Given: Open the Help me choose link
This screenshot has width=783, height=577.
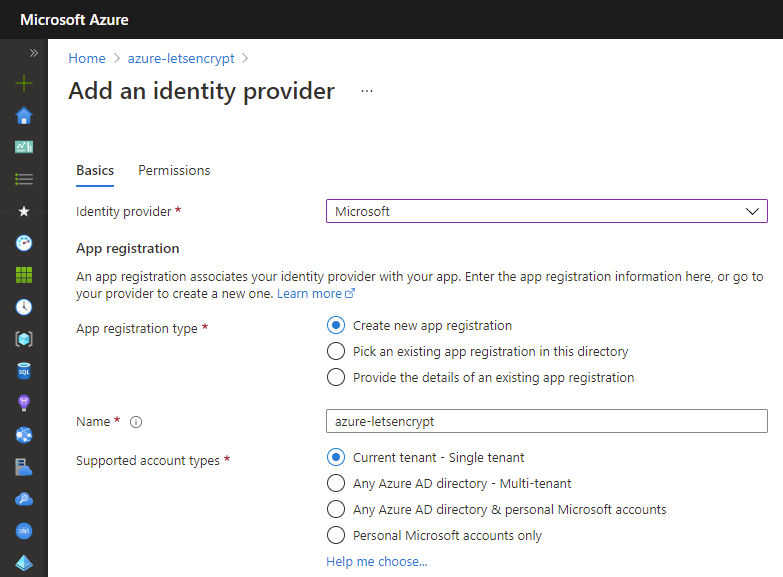Looking at the screenshot, I should 377,562.
